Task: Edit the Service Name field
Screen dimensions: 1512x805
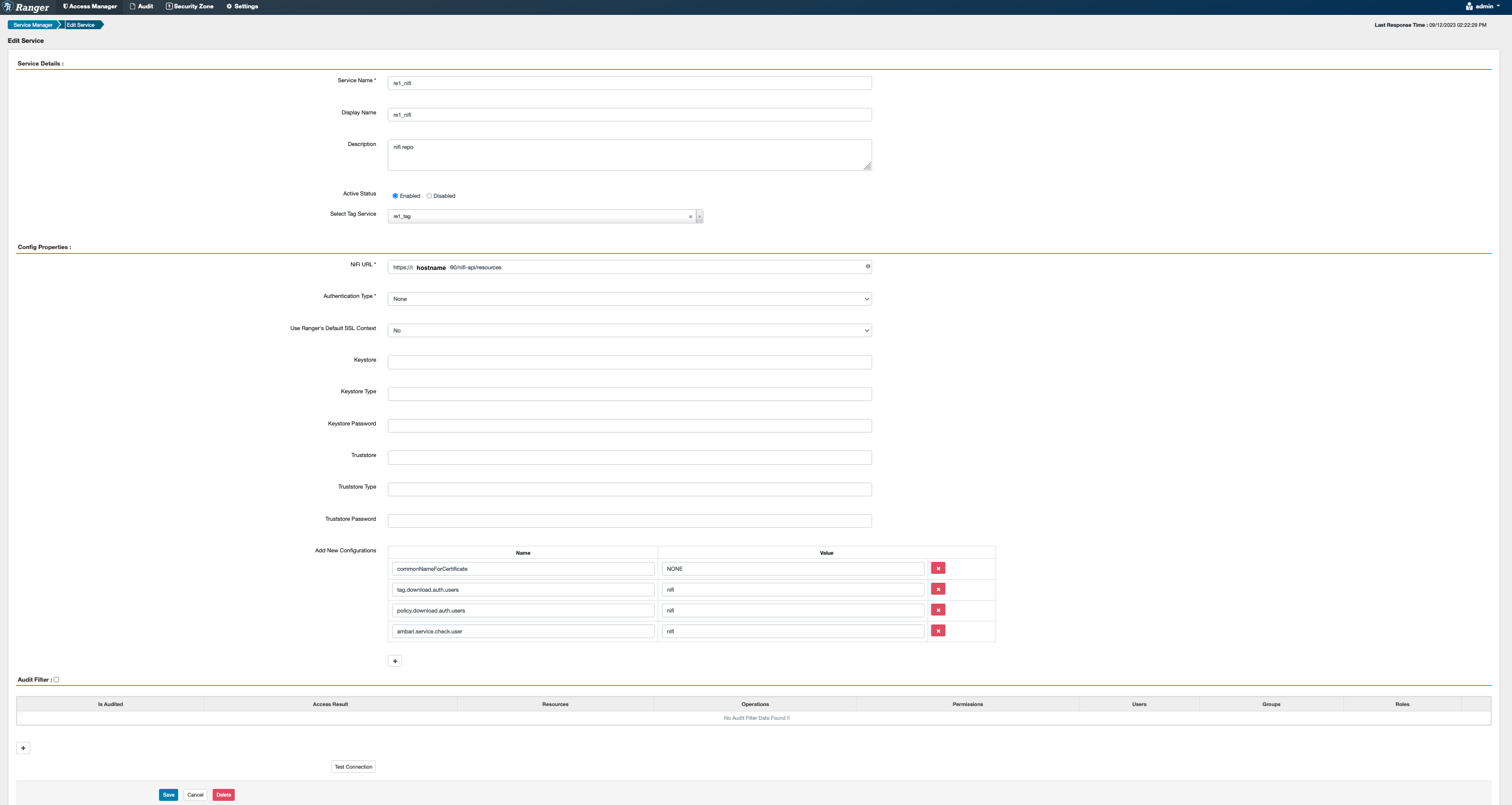Action: coord(630,83)
